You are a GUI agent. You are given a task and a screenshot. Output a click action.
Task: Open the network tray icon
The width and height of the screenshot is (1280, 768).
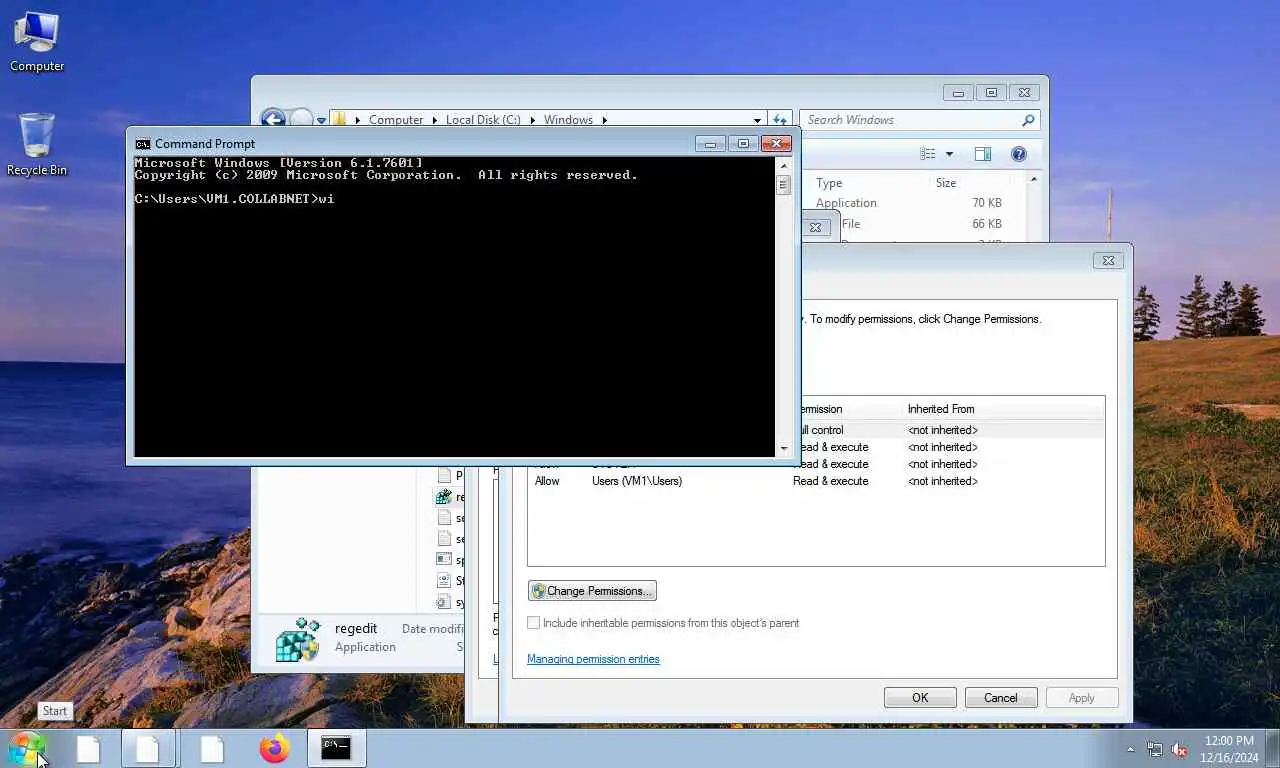1155,749
